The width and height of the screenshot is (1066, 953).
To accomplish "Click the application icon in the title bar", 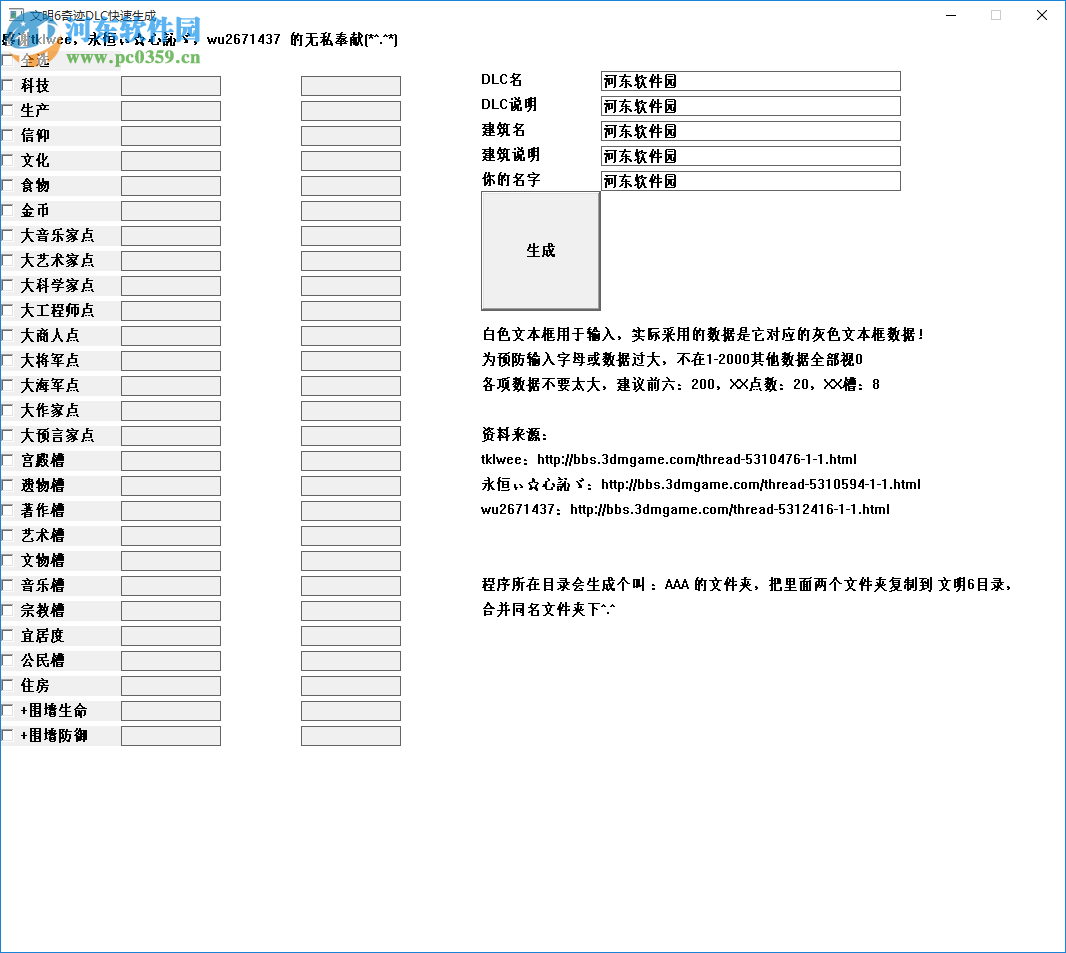I will tap(14, 15).
